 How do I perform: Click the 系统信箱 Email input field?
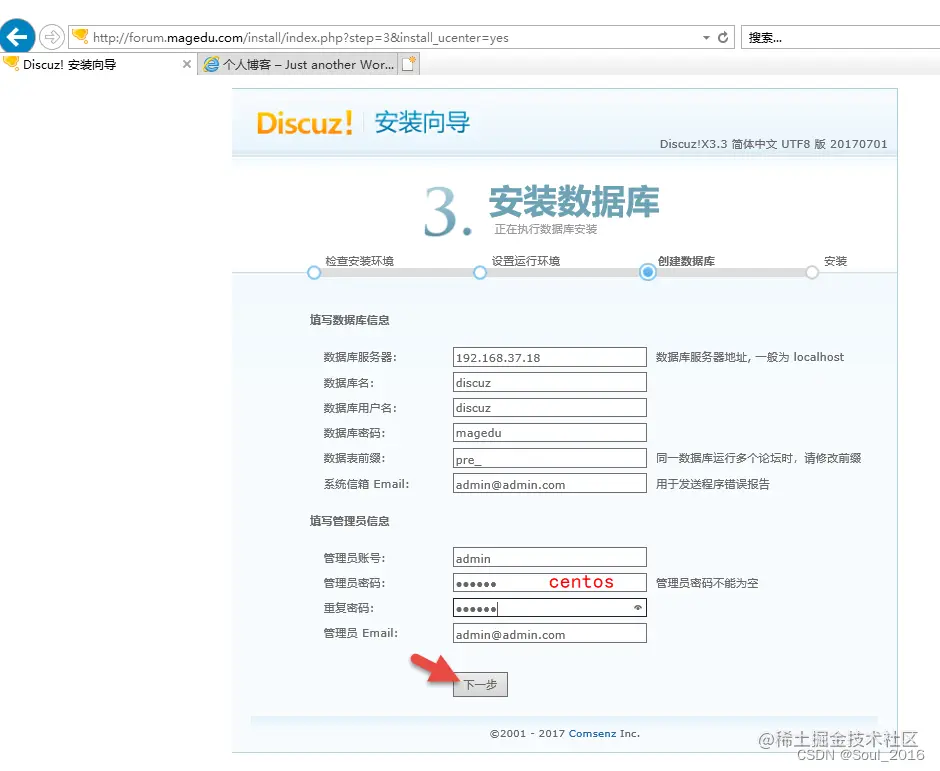point(550,483)
